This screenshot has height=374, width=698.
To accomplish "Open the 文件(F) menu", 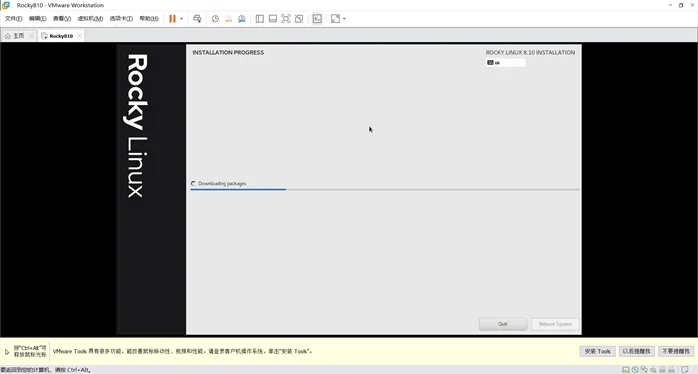I will click(13, 19).
